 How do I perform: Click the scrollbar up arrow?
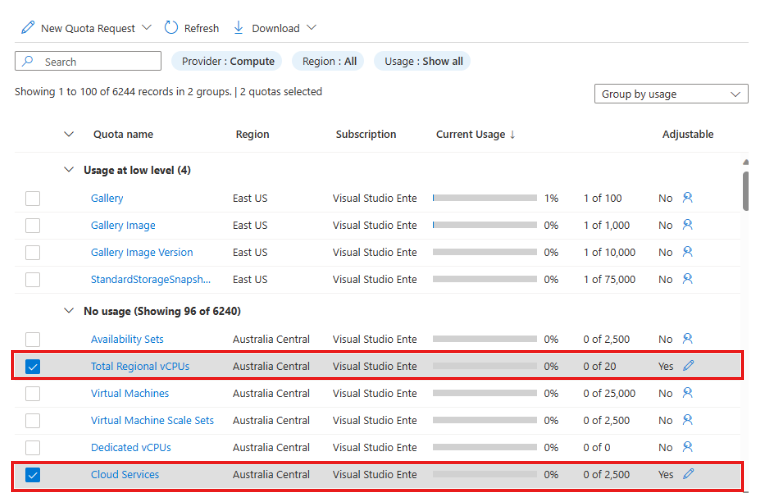click(x=746, y=162)
